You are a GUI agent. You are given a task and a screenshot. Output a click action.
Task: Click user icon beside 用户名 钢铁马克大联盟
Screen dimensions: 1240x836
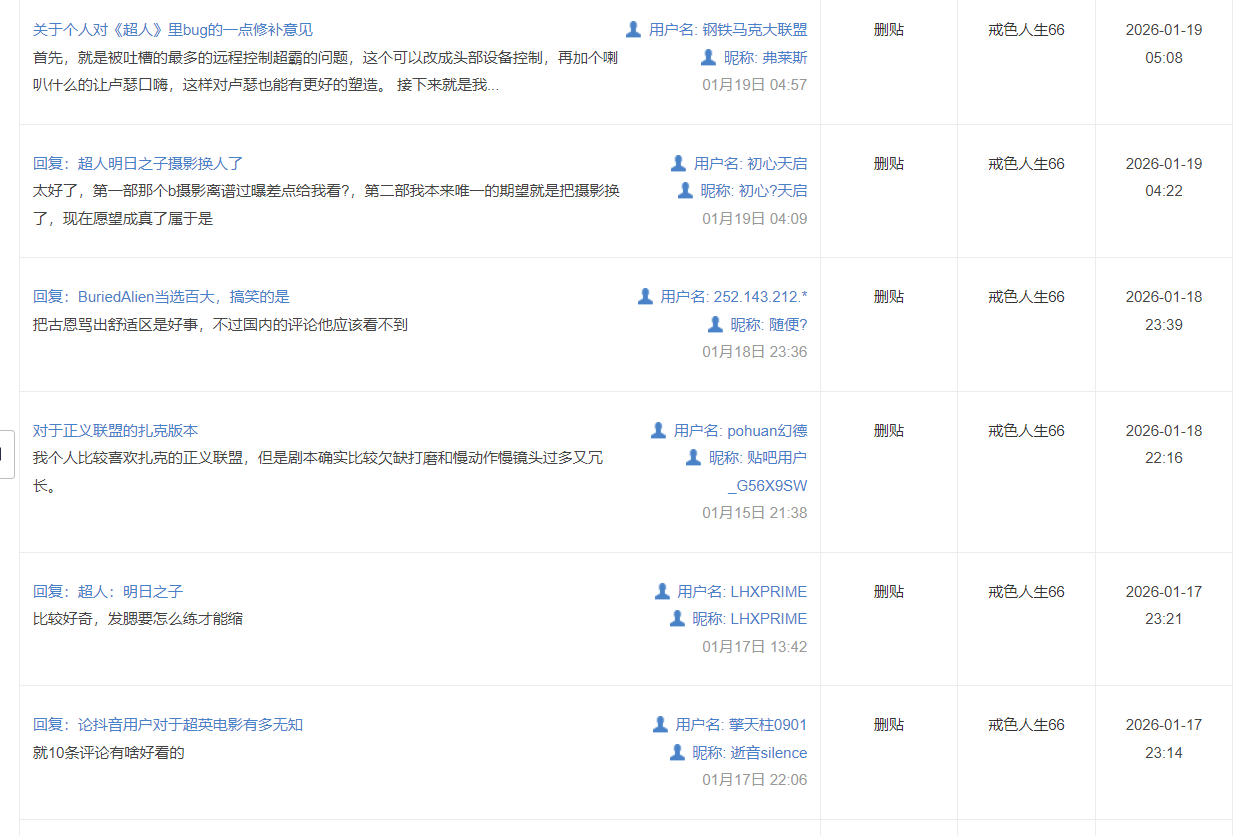point(633,29)
